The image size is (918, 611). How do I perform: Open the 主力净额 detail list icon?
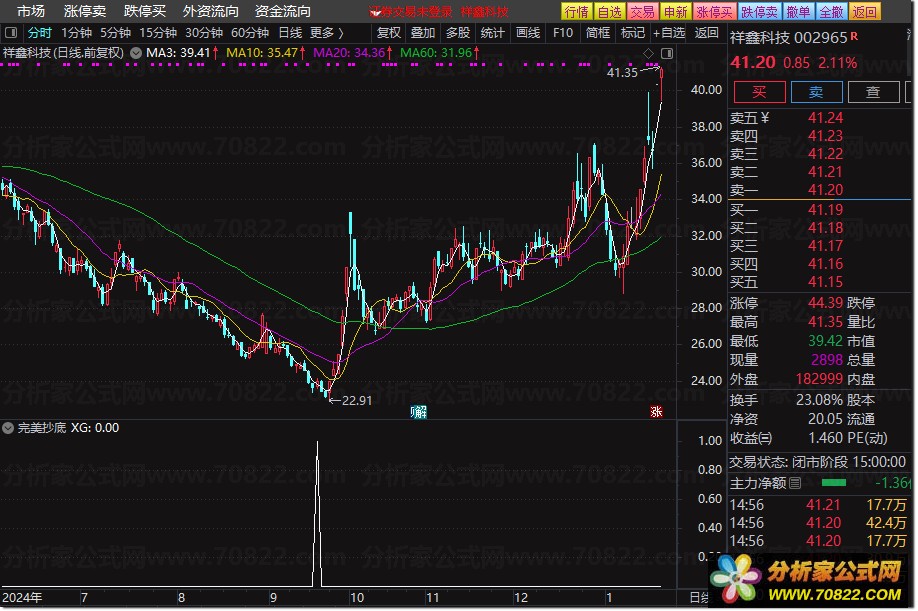point(794,483)
